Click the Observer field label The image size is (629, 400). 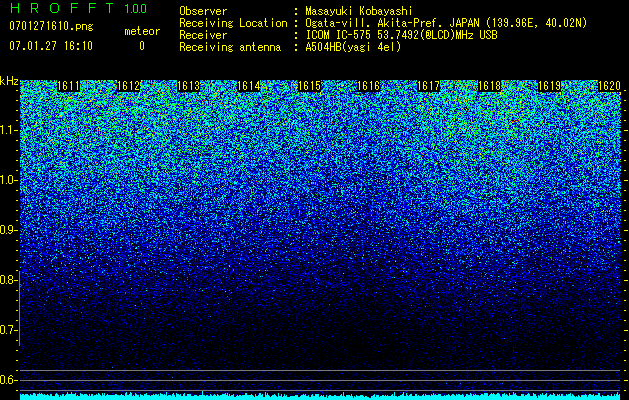click(x=203, y=11)
